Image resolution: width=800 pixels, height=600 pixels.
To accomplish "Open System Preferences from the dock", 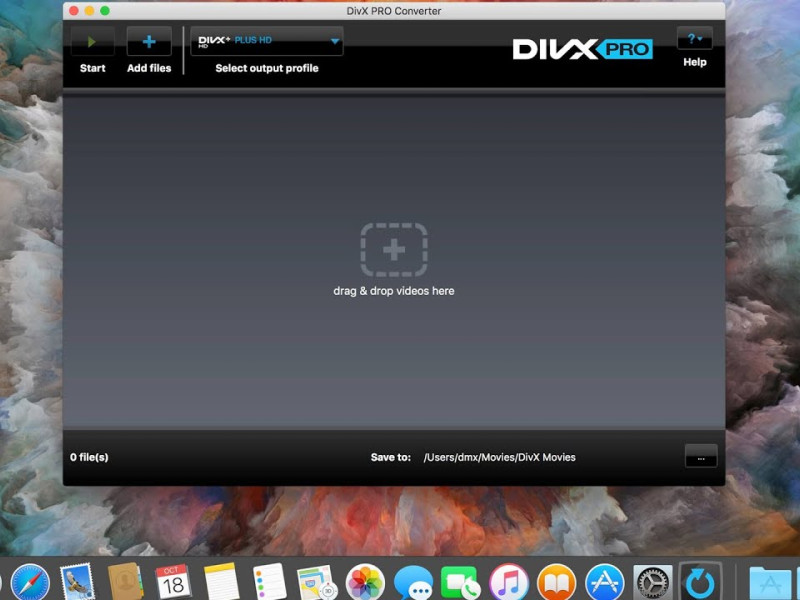I will click(653, 583).
